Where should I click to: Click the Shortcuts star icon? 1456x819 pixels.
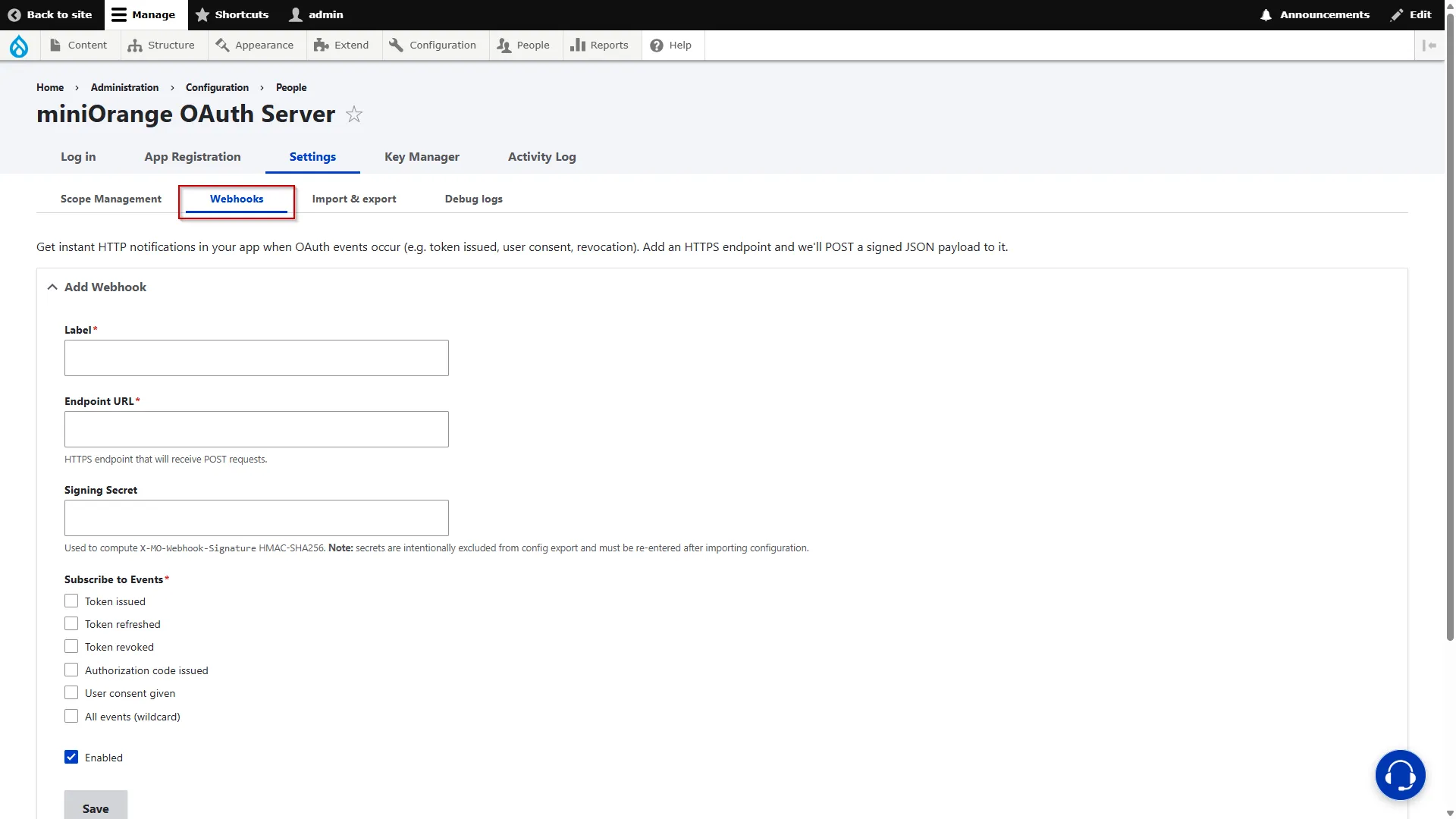202,14
